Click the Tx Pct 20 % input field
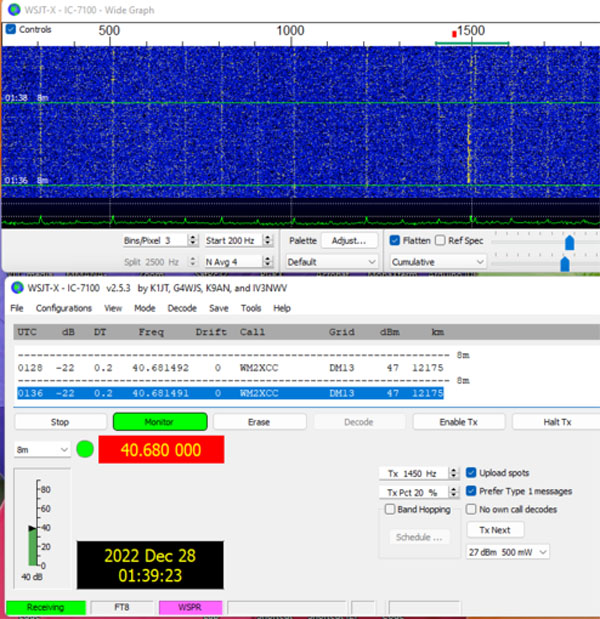This screenshot has height=619, width=600. 414,492
